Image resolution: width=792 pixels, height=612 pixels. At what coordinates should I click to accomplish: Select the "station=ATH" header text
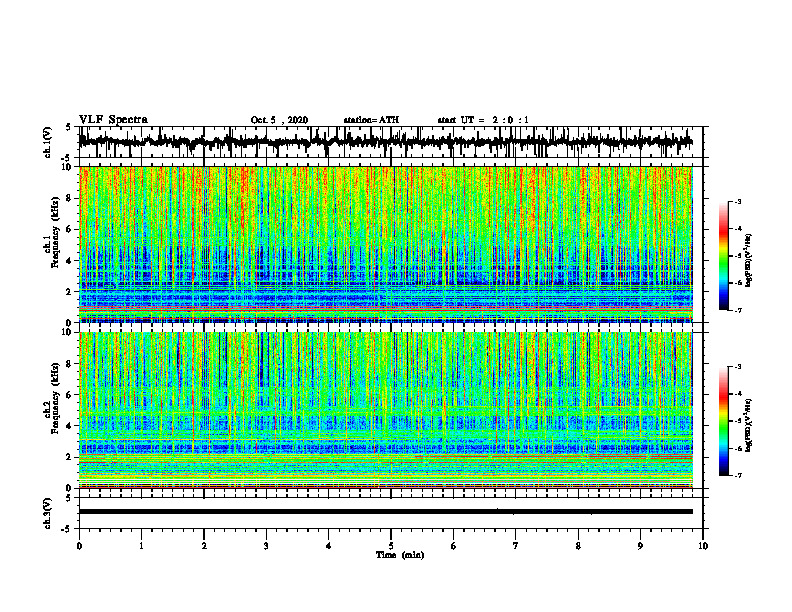click(371, 120)
